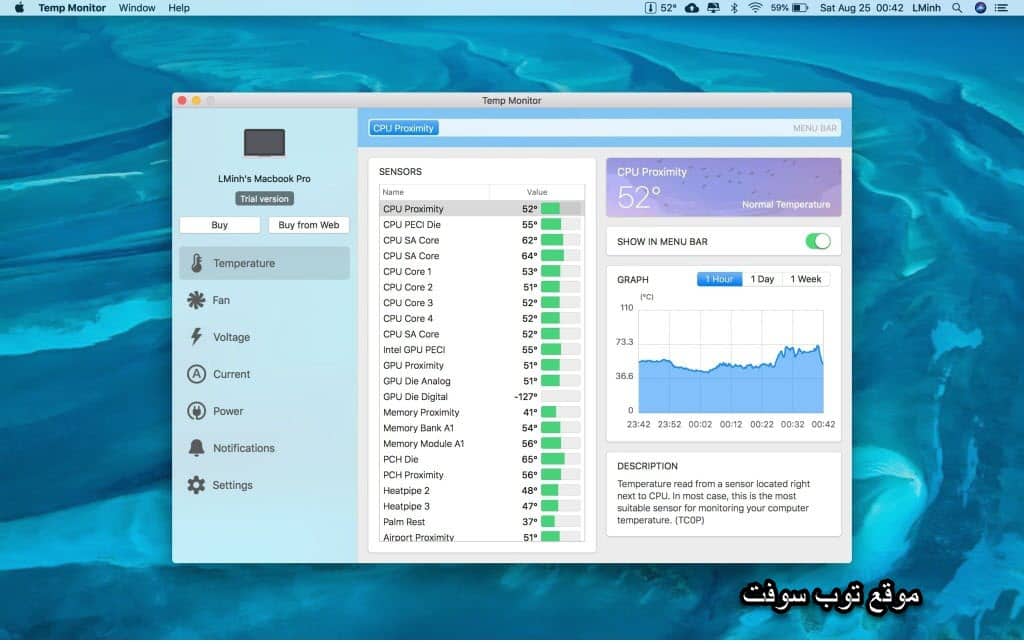This screenshot has width=1024, height=644.
Task: Open the Notifications bell icon
Action: tap(196, 447)
